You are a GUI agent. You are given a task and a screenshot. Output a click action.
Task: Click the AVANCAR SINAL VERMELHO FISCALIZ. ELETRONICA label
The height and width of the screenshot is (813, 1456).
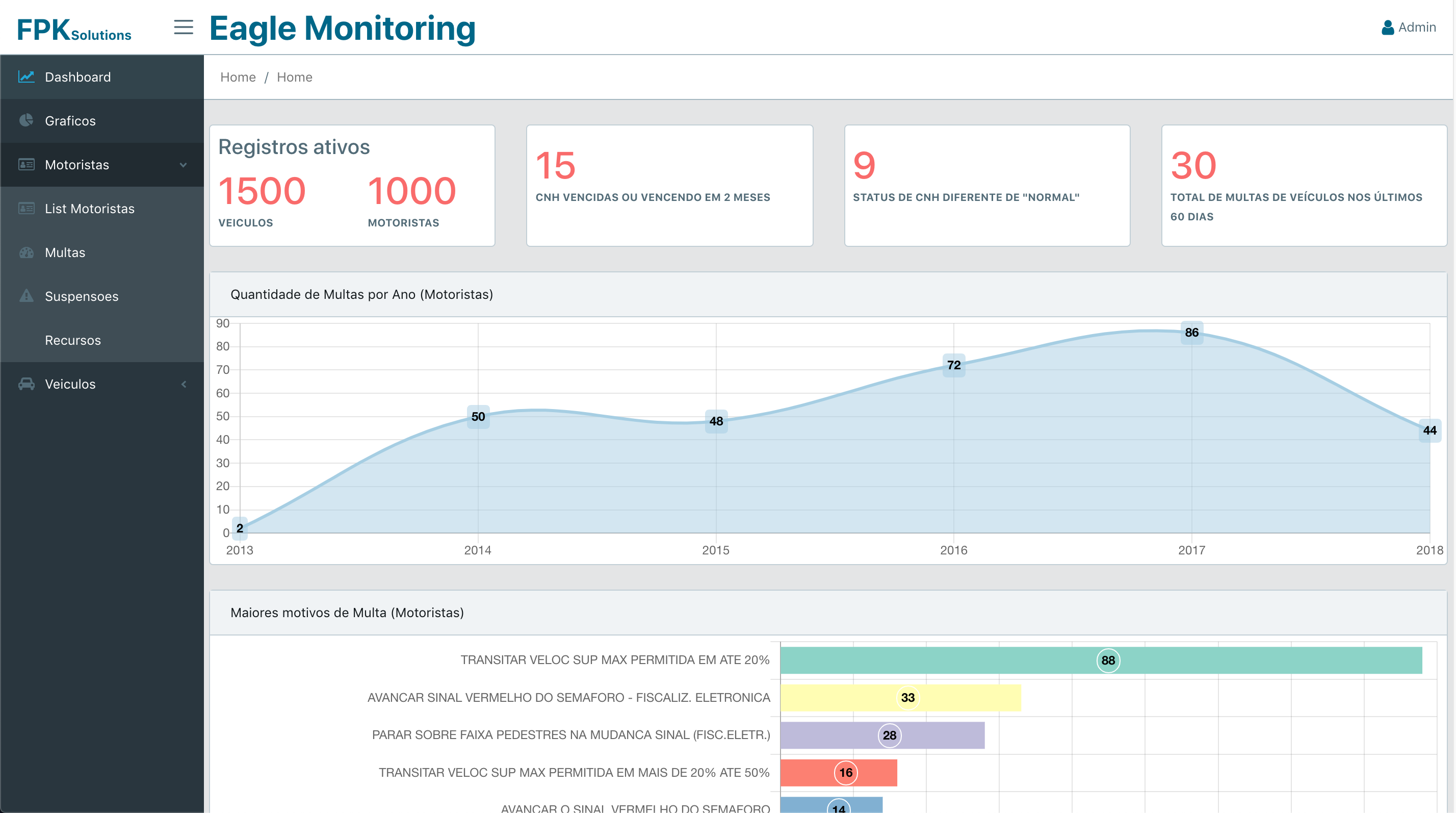pos(568,697)
